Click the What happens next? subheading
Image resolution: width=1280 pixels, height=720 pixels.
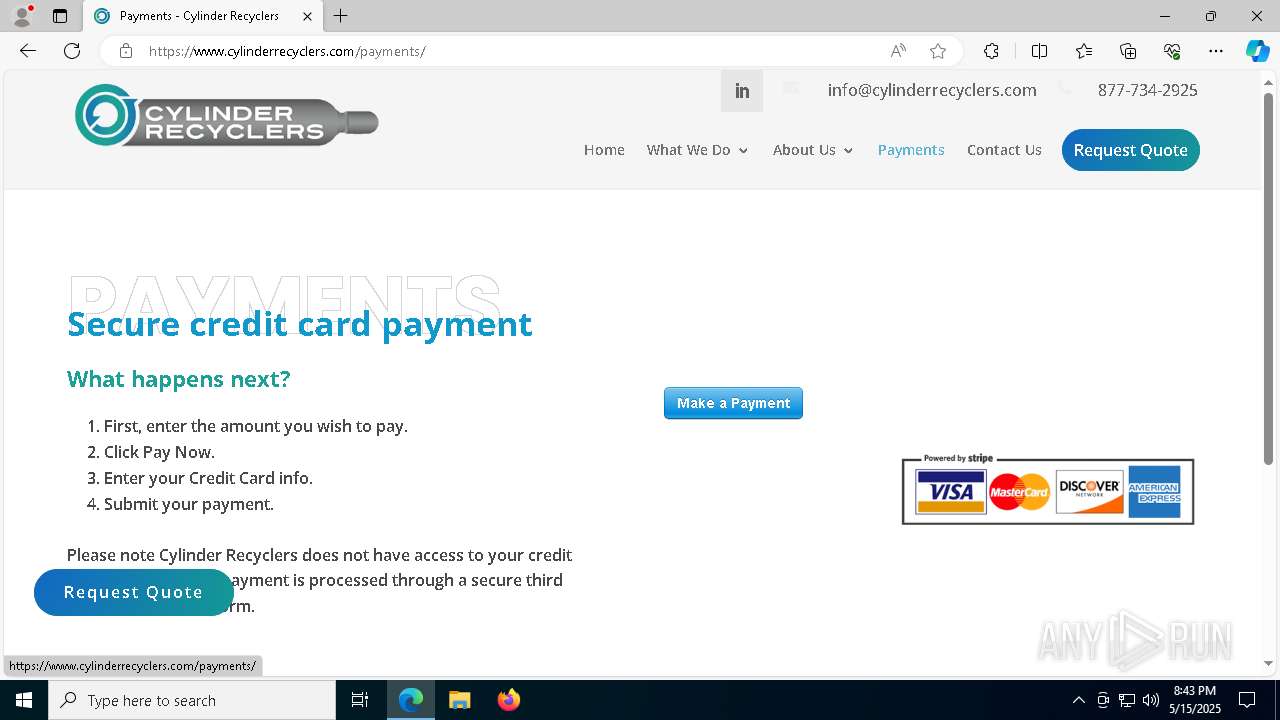click(x=178, y=379)
